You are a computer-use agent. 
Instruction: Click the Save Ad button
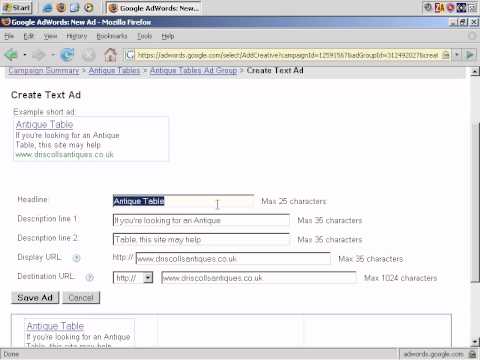[35, 298]
